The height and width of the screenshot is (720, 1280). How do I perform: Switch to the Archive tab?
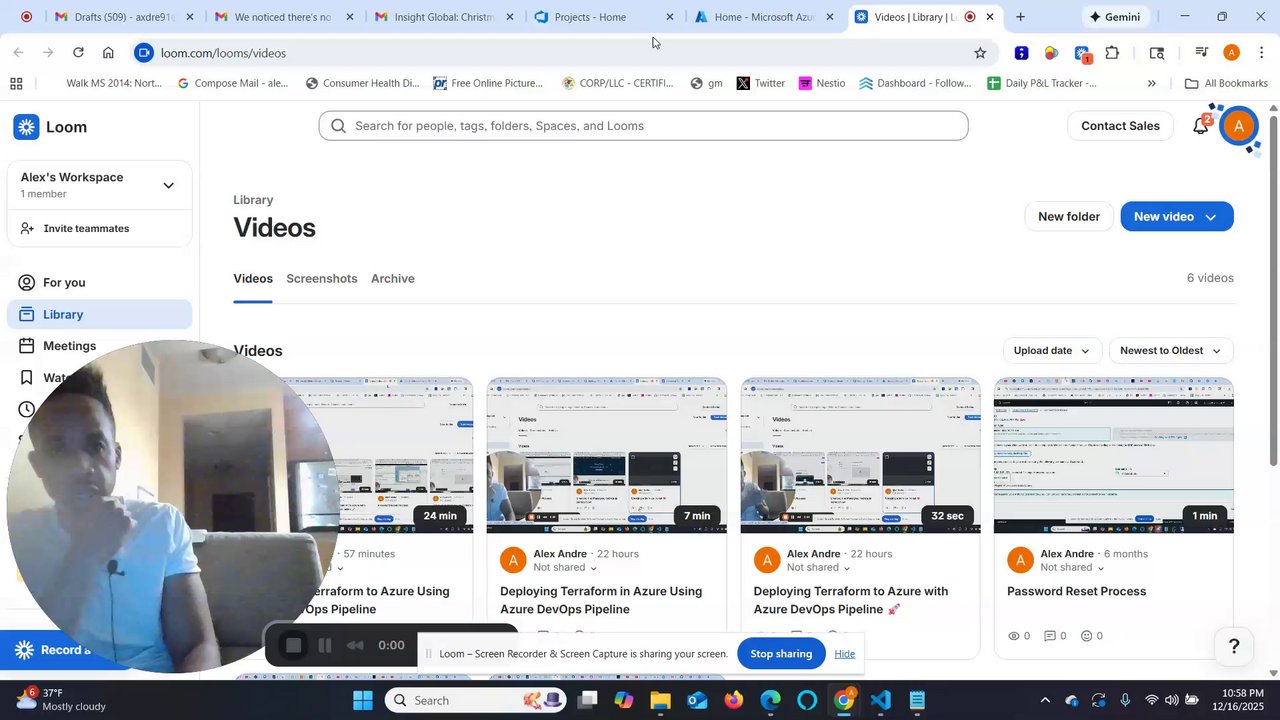[x=393, y=279]
